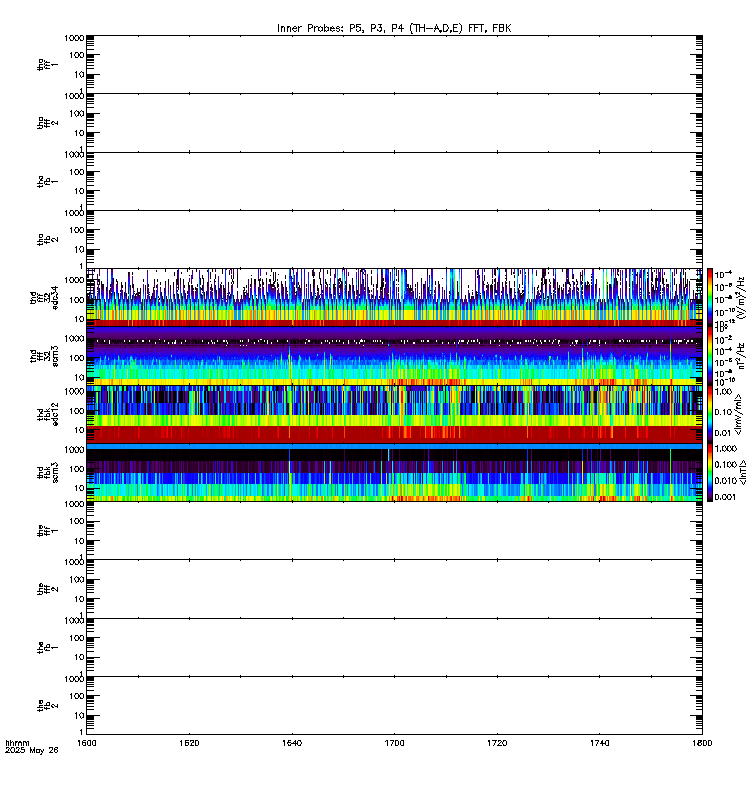
Task: Click the '1.00' color bar tick value
Action: click(723, 392)
